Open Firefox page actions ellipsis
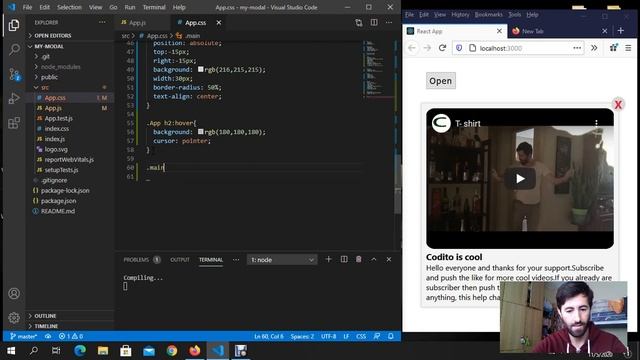This screenshot has width=640, height=360. pyautogui.click(x=577, y=48)
